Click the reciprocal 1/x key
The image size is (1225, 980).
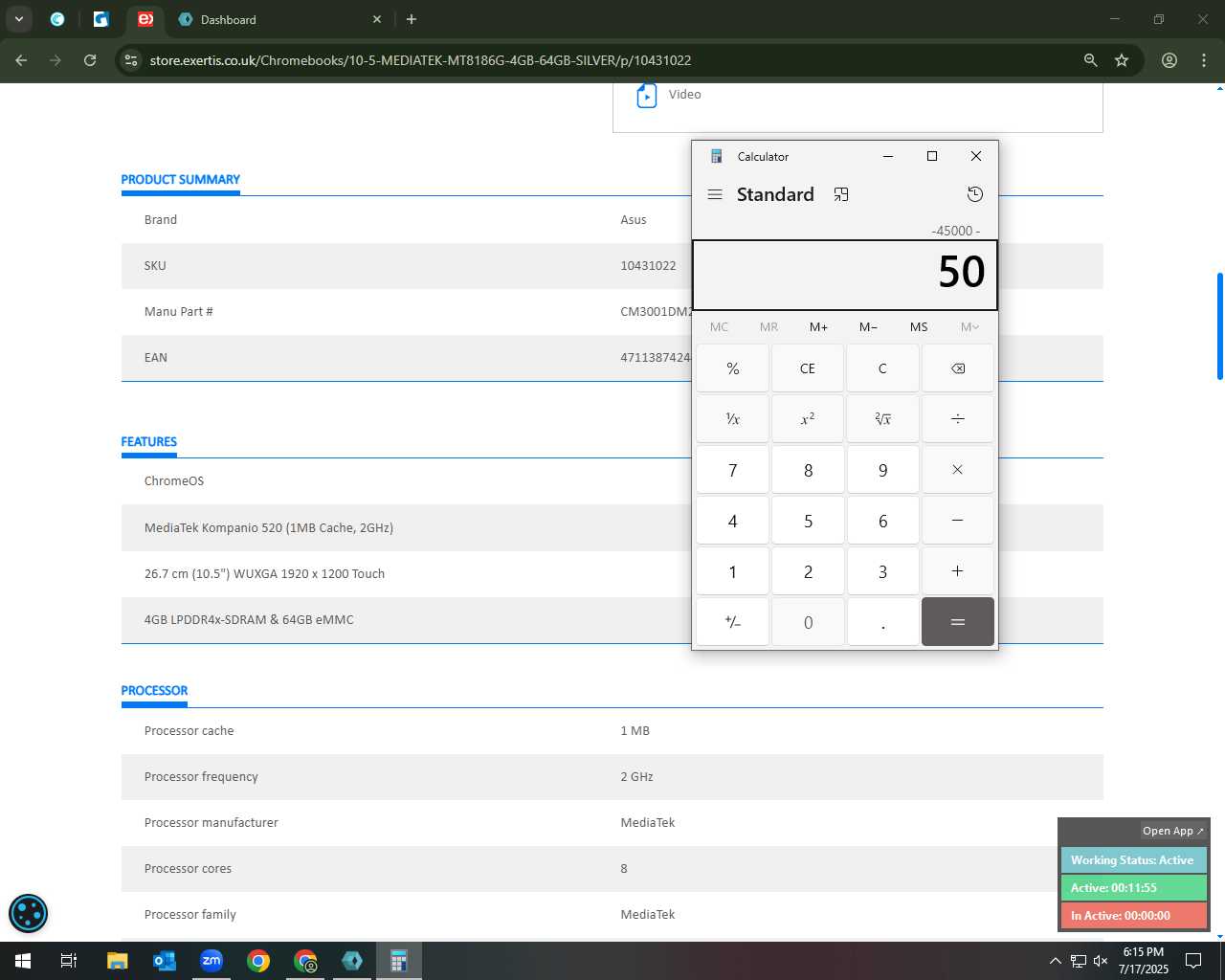tap(733, 419)
